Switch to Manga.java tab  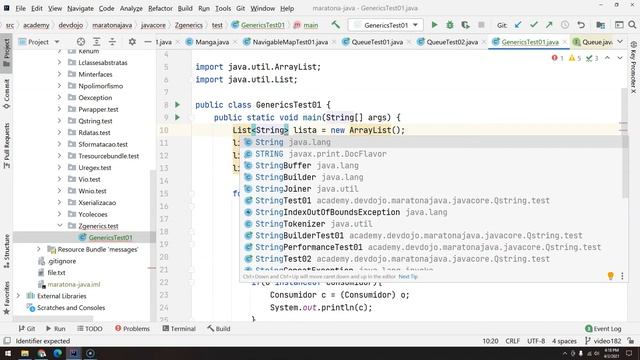[x=212, y=42]
